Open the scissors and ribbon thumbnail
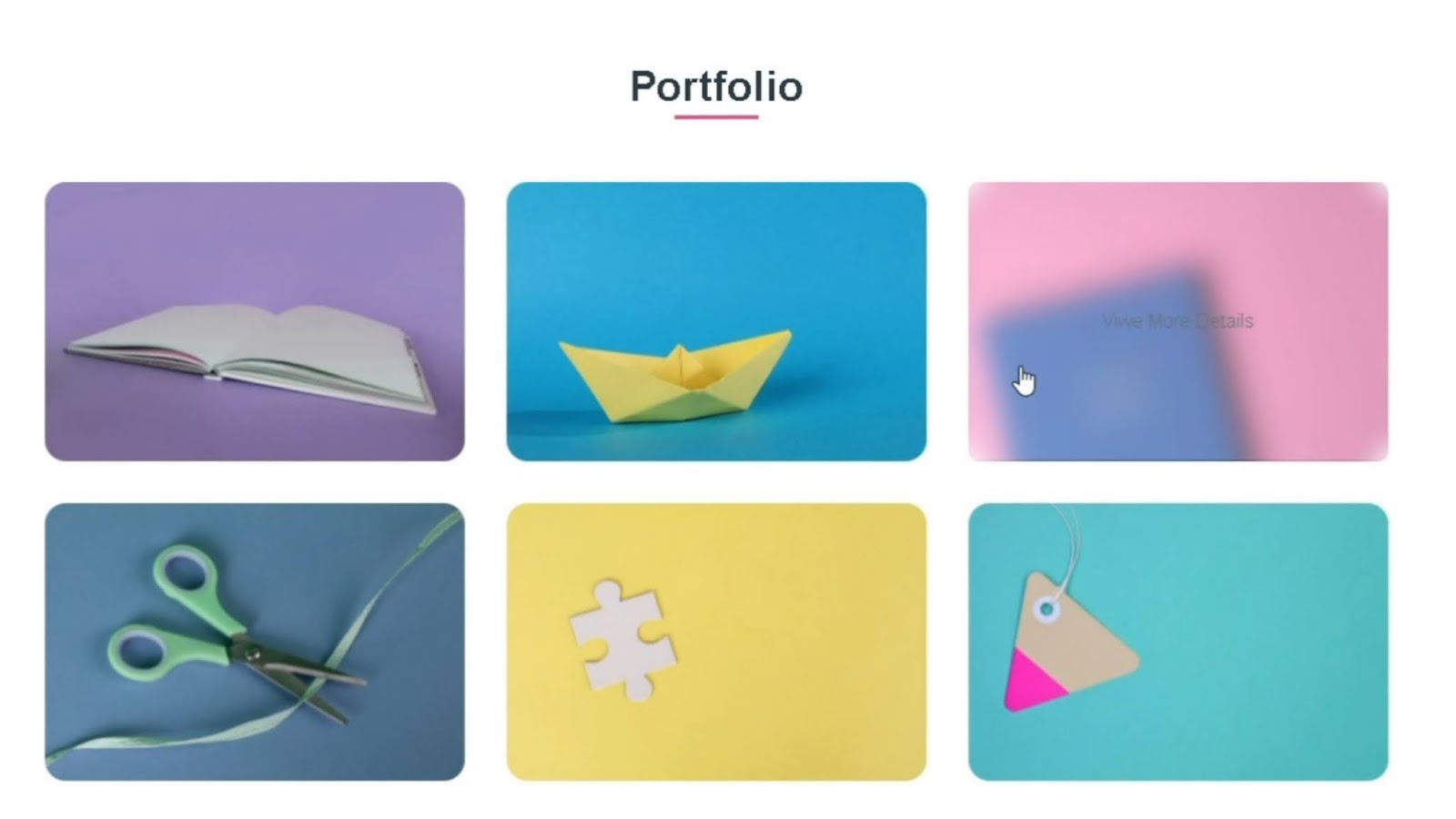Image resolution: width=1456 pixels, height=819 pixels. coord(255,642)
